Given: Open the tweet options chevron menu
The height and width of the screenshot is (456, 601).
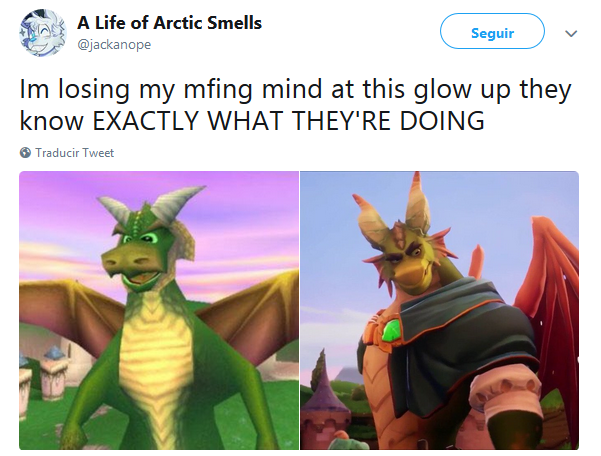Looking at the screenshot, I should [x=571, y=34].
